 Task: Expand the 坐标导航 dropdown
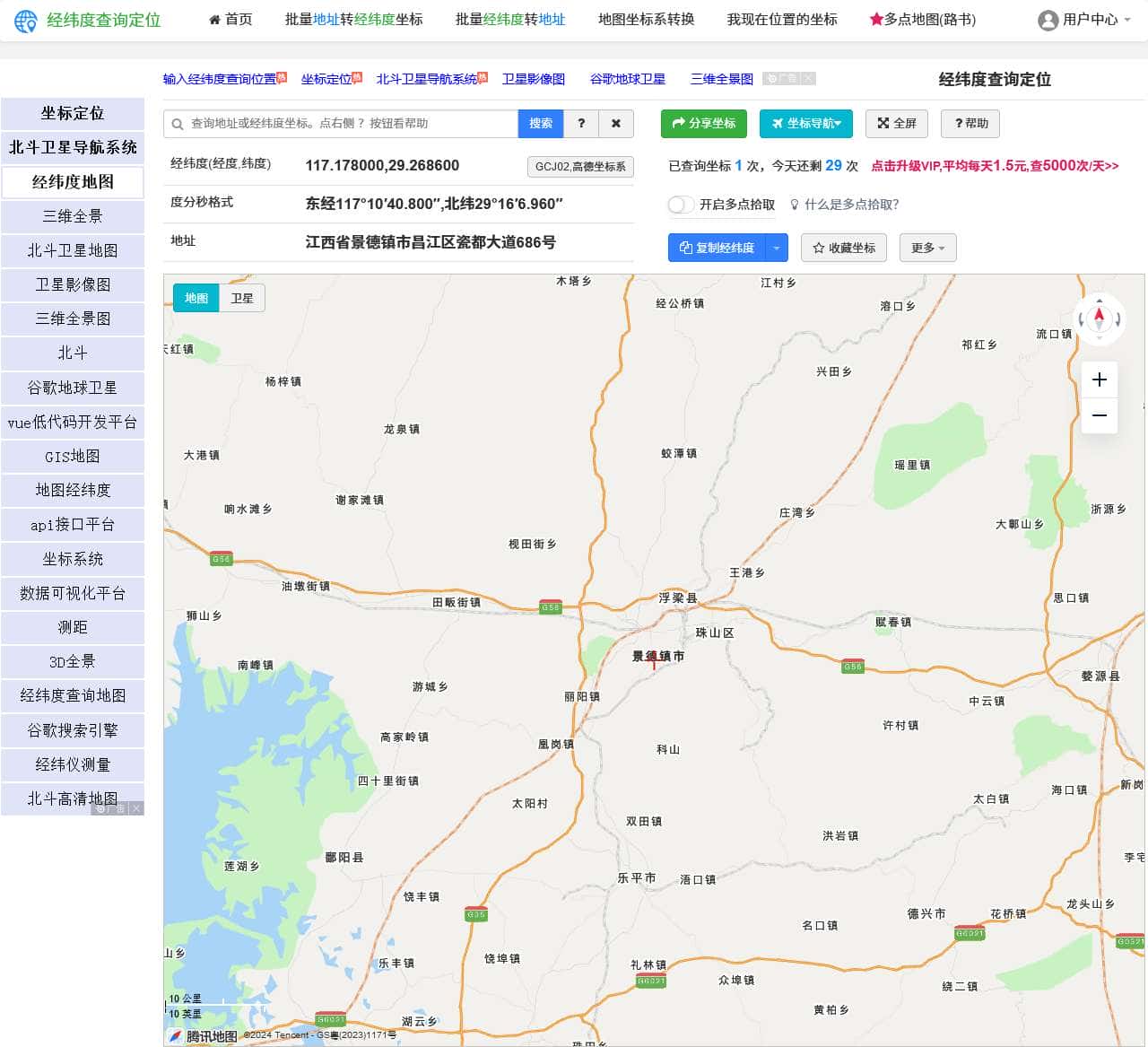(x=805, y=124)
